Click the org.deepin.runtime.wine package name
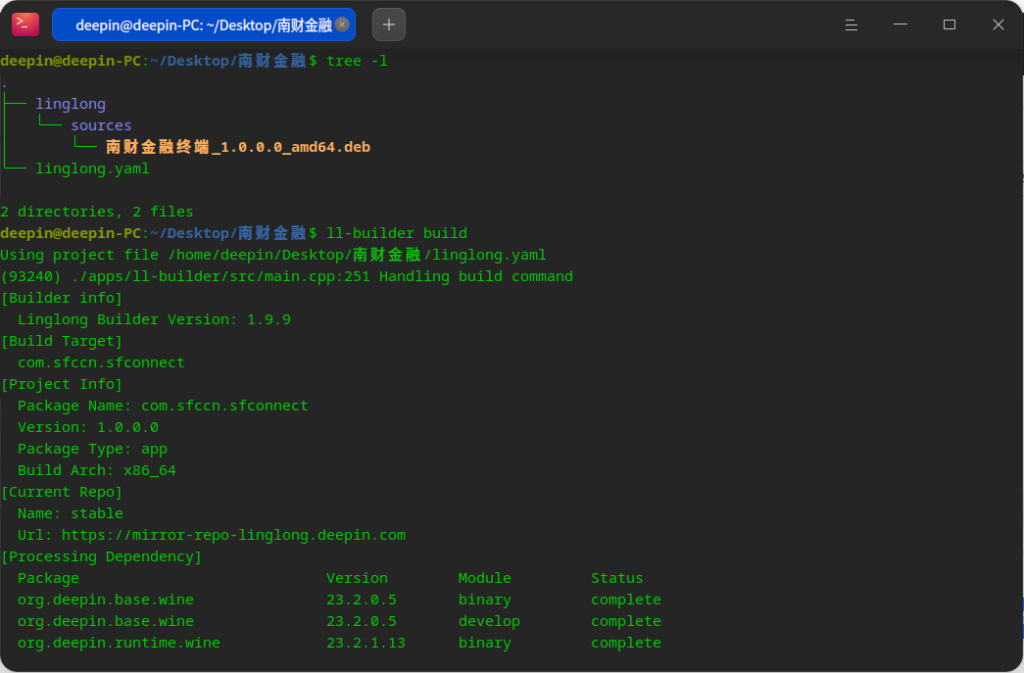Screen dimensions: 1024x673 point(118,643)
